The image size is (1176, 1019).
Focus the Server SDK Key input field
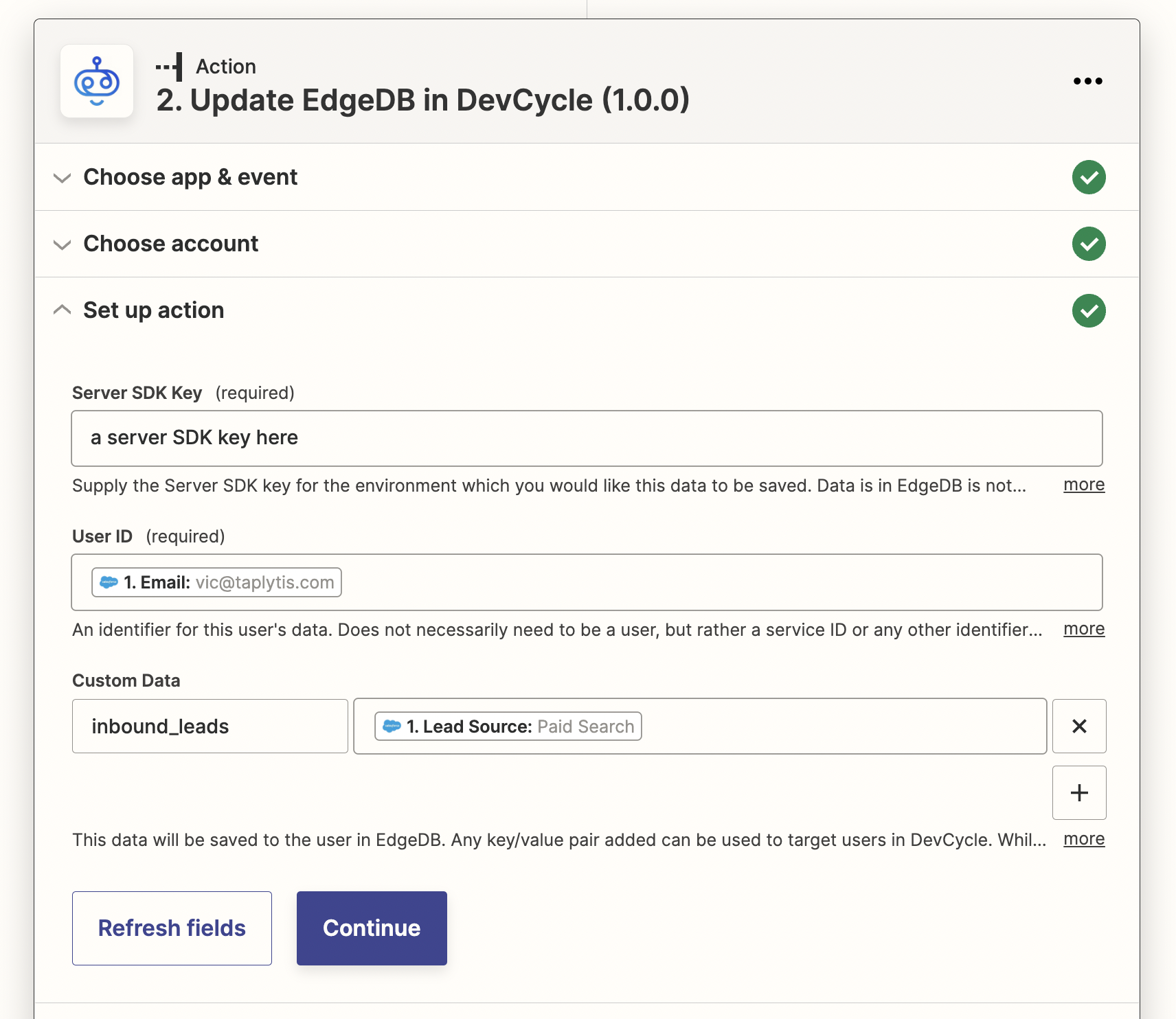(586, 438)
